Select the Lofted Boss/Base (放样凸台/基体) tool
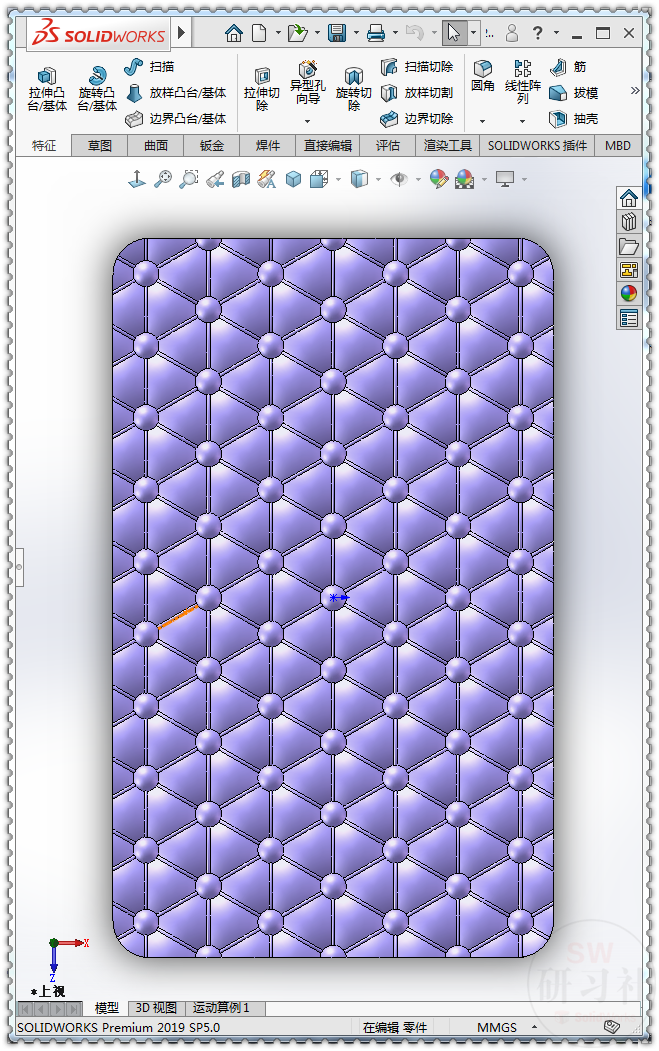The image size is (659, 1051). pyautogui.click(x=177, y=92)
